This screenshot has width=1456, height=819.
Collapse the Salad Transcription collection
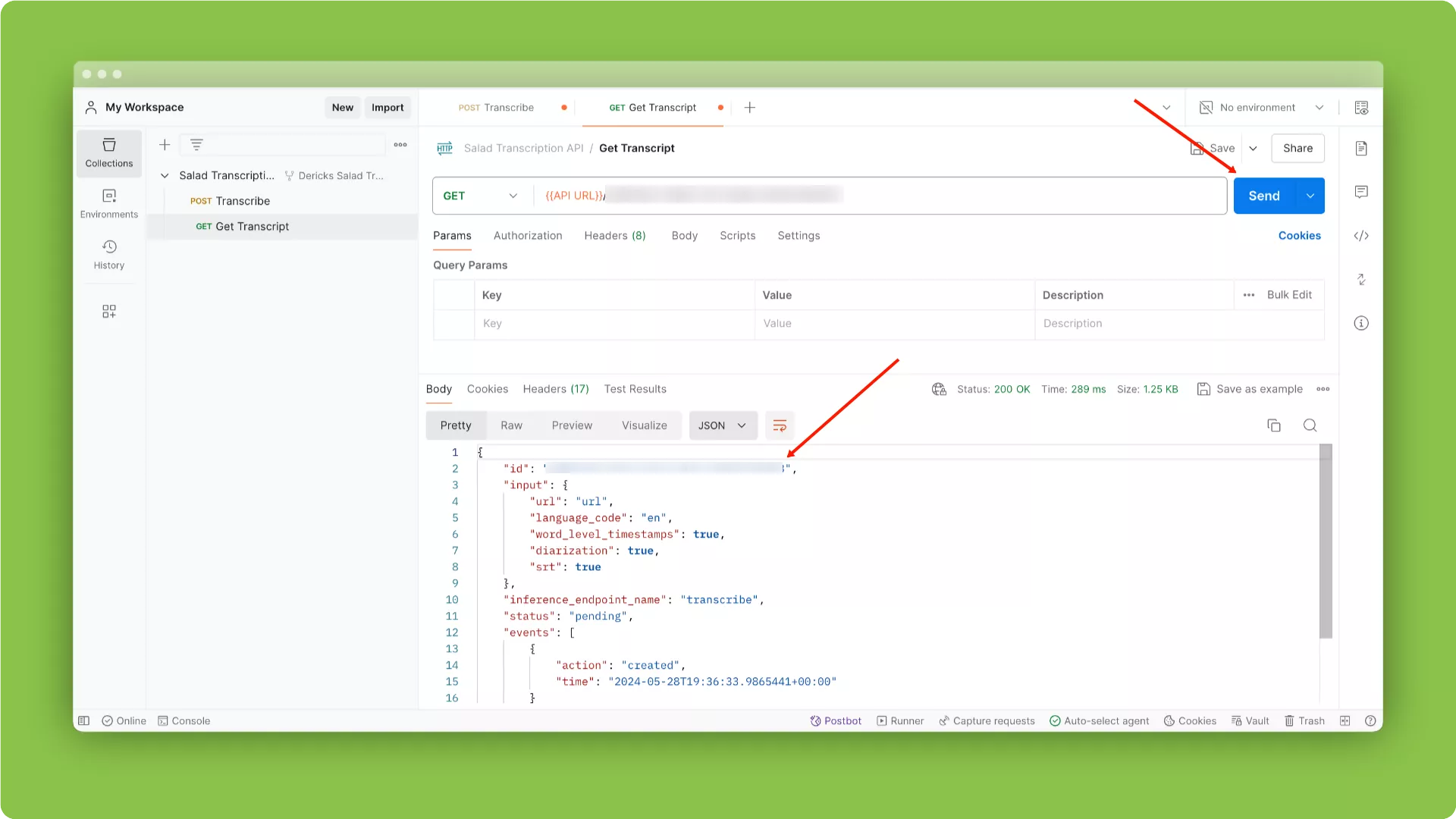coord(165,176)
